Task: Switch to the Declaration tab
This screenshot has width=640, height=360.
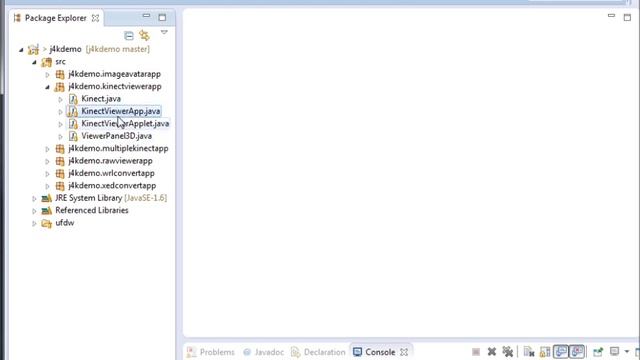Action: click(x=318, y=352)
